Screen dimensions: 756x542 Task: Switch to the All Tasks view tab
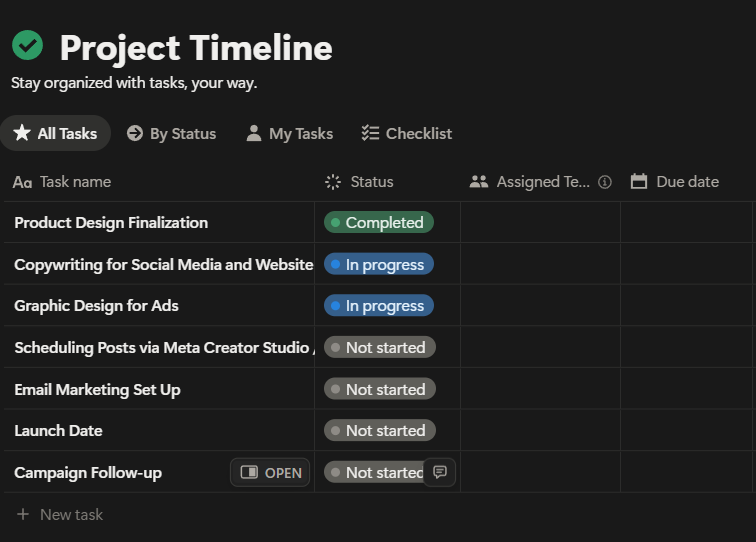55,133
